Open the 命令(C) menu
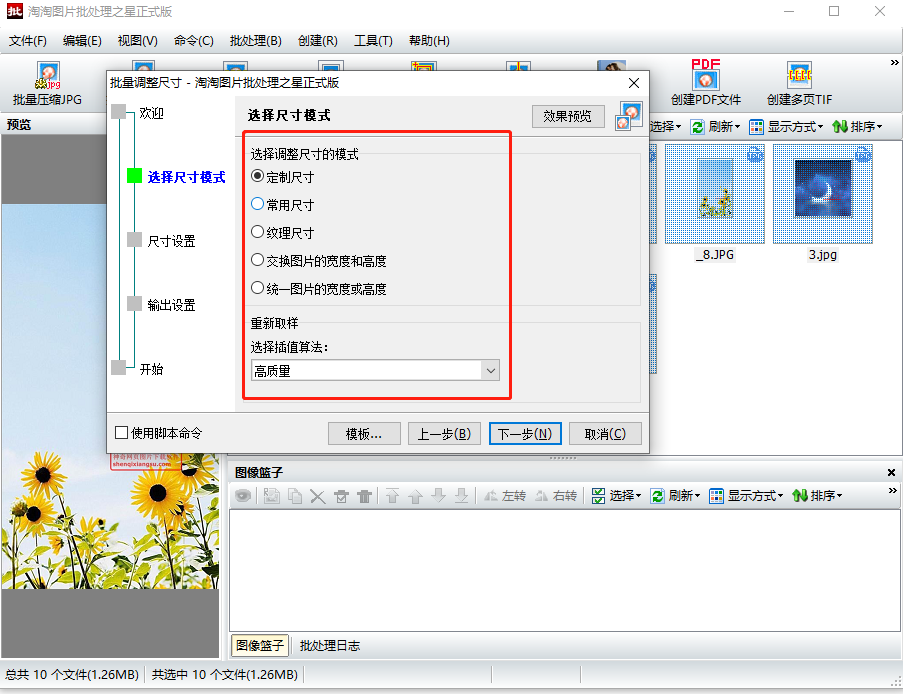This screenshot has height=694, width=903. (194, 41)
